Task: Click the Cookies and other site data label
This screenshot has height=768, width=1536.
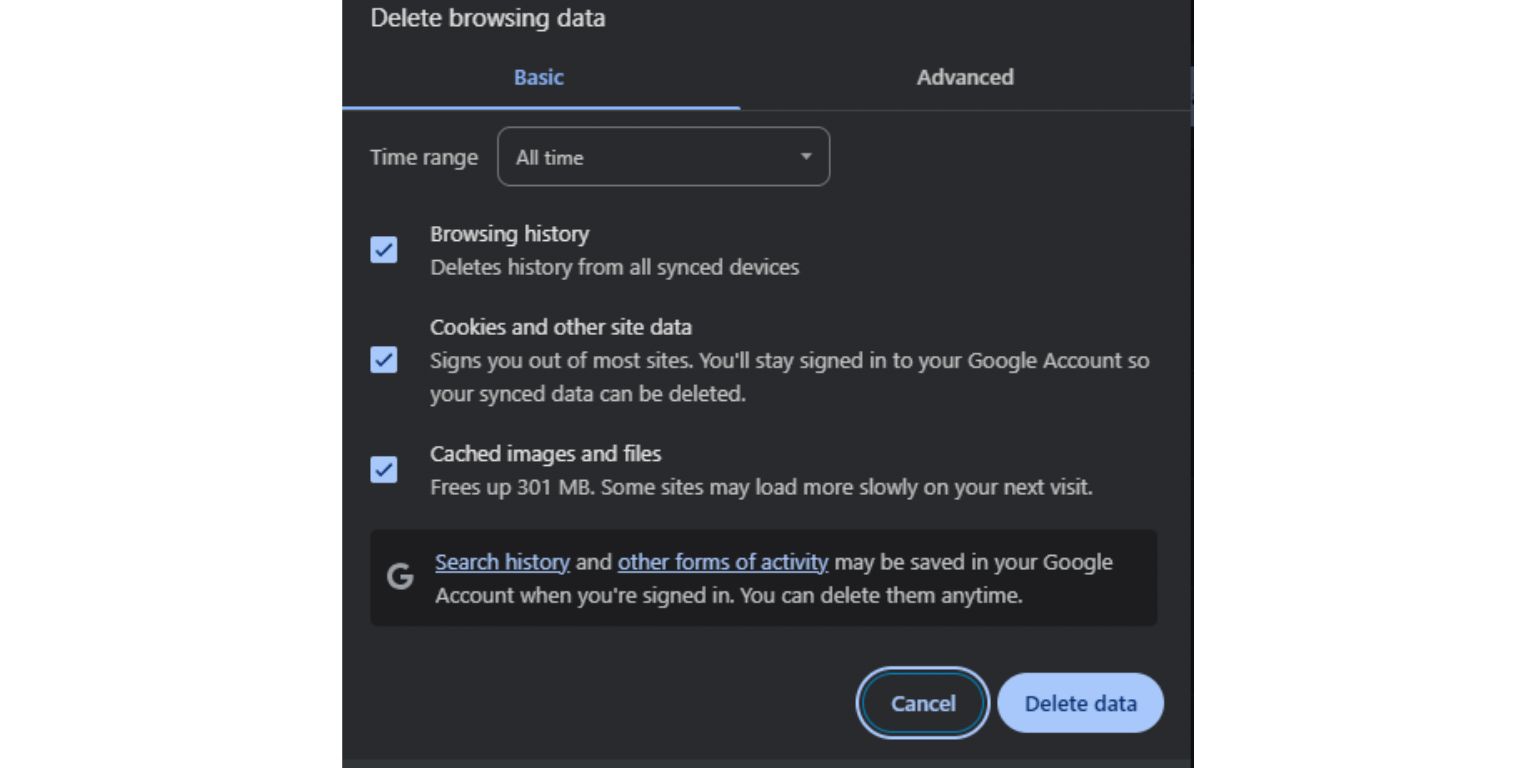Action: (x=561, y=327)
